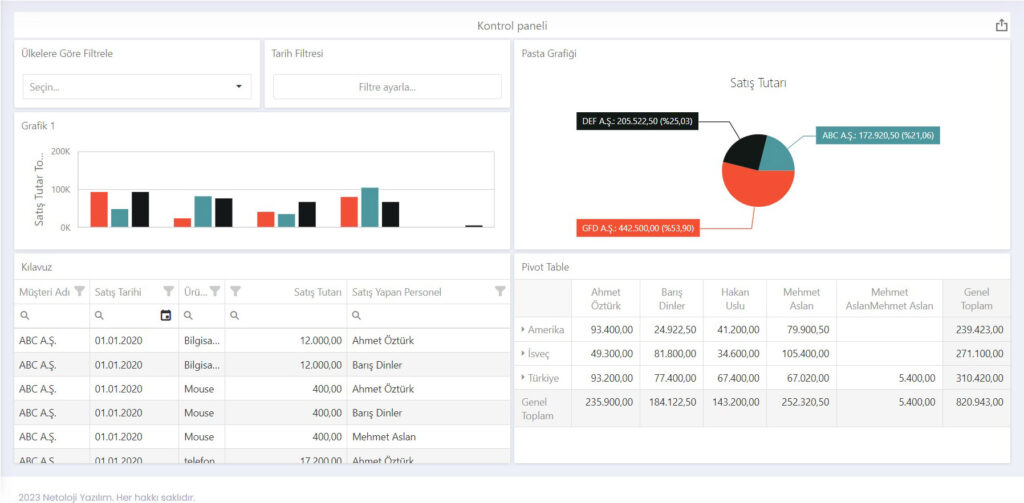Screen dimensions: 1024x503
Task: Click the Satış Tutarı column filter funnel
Action: tap(236, 292)
